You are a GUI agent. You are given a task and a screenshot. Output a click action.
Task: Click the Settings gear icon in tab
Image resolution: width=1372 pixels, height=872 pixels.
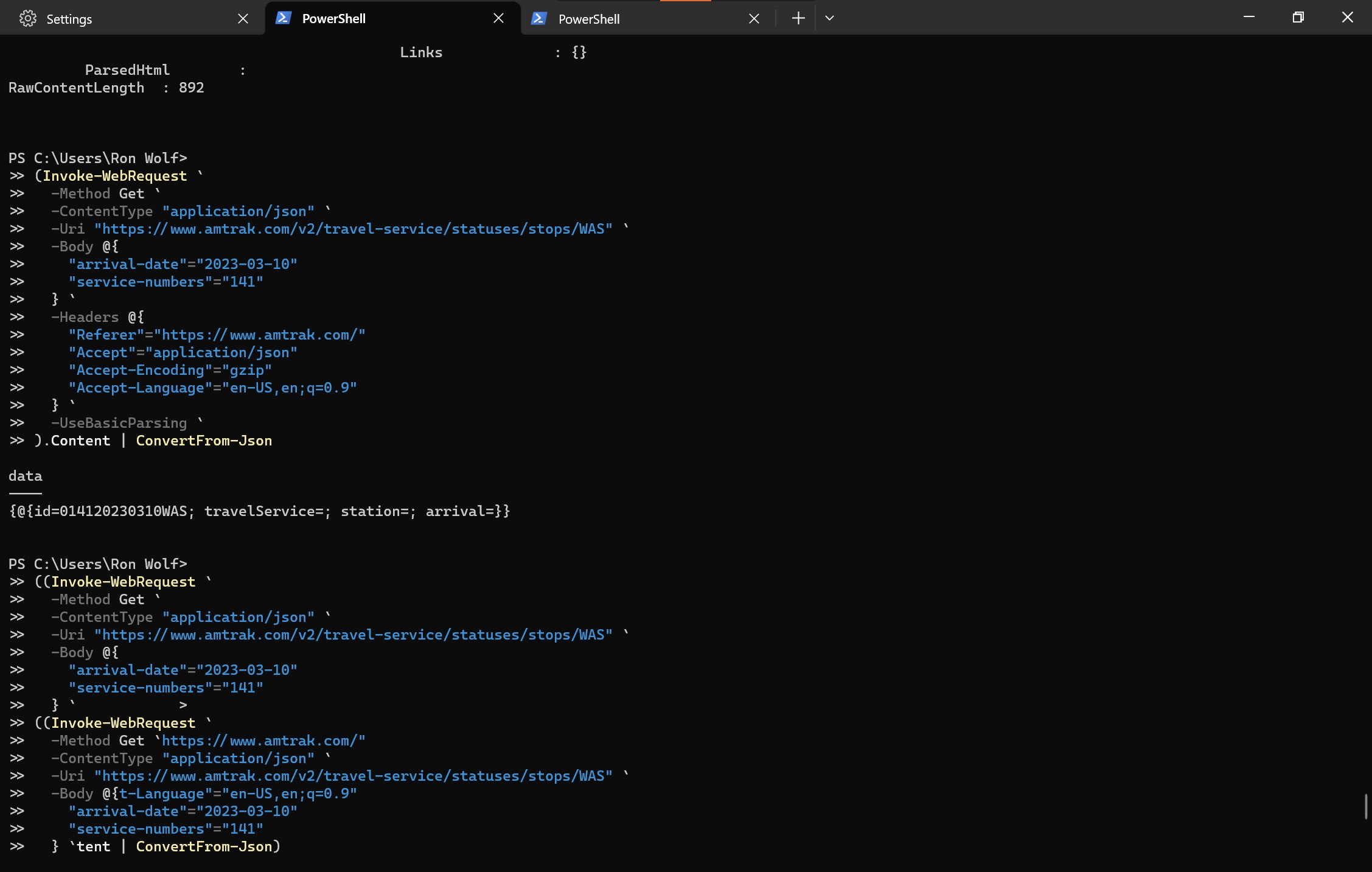tap(28, 19)
